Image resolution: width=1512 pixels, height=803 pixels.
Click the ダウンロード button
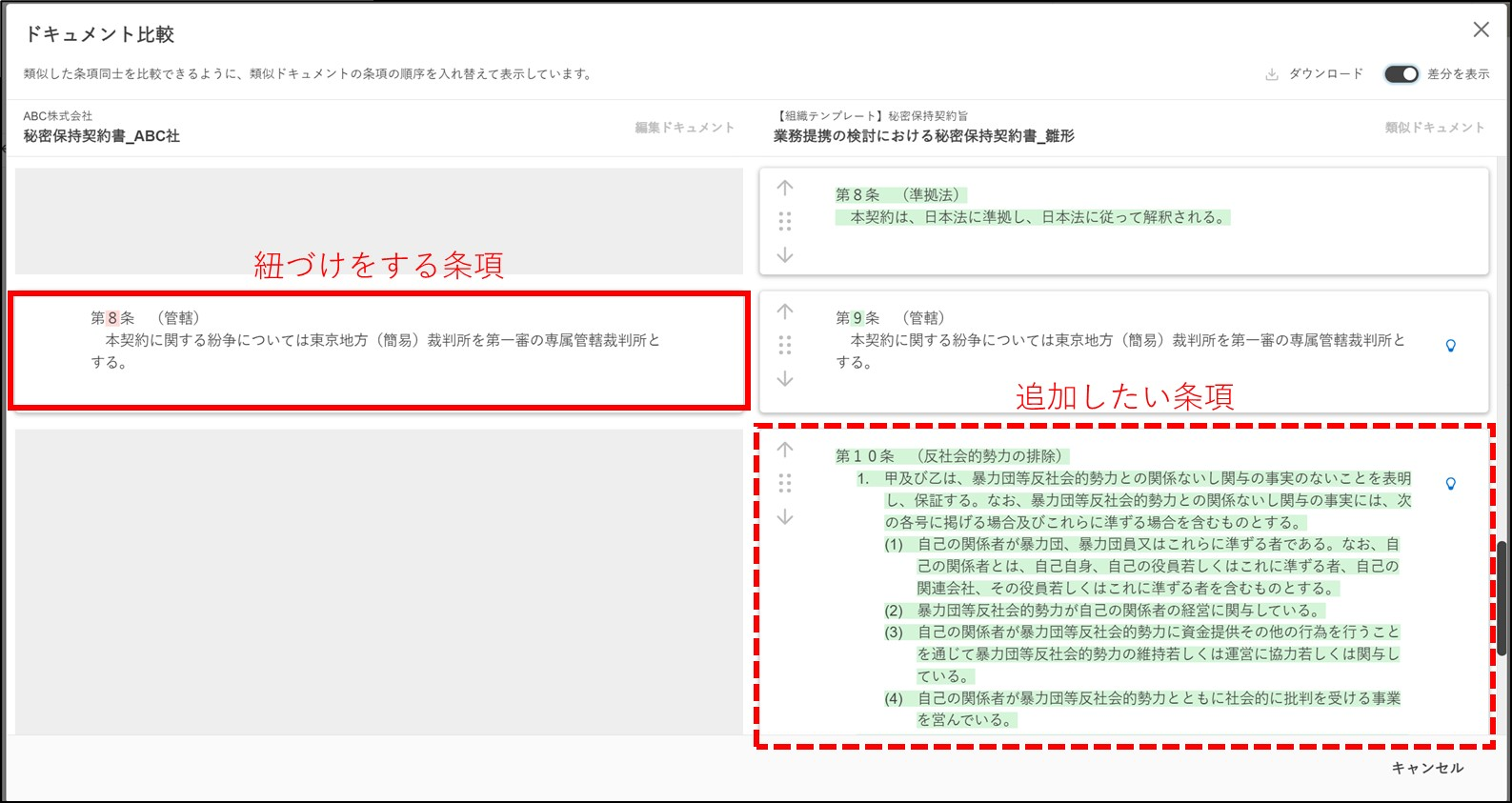1315,74
